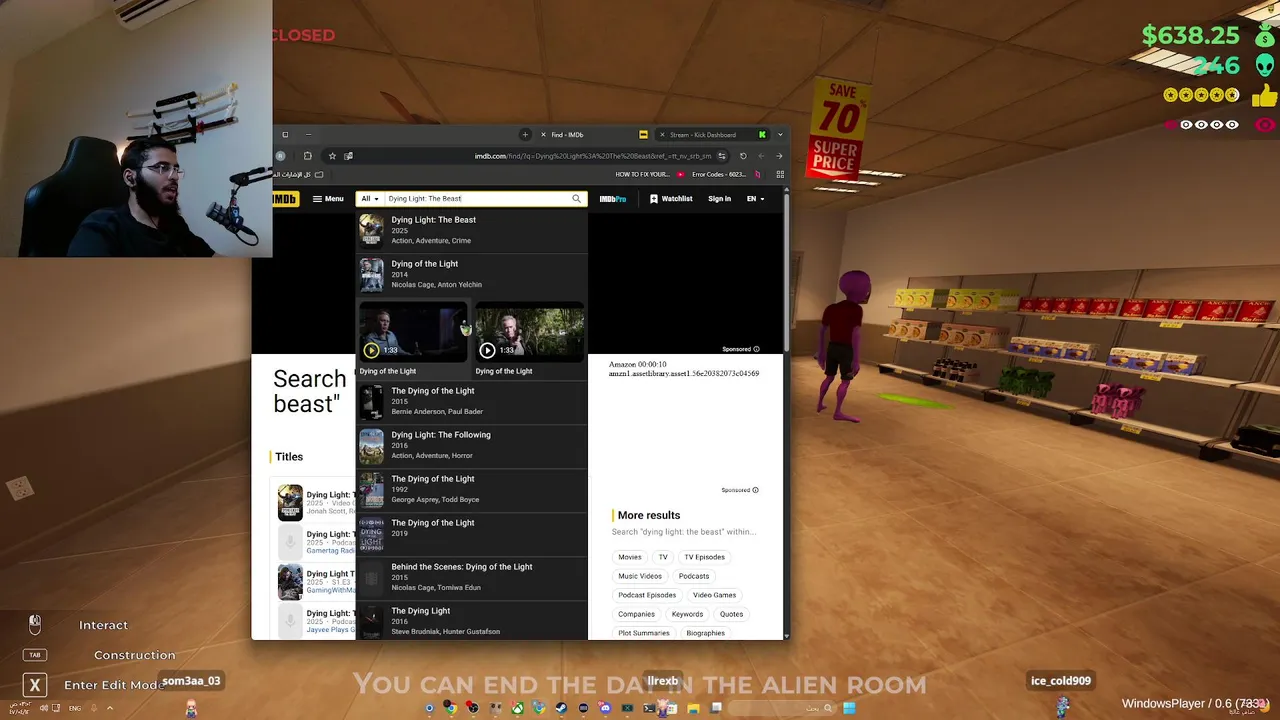
Task: Open the Windows Start button
Action: coord(849,708)
